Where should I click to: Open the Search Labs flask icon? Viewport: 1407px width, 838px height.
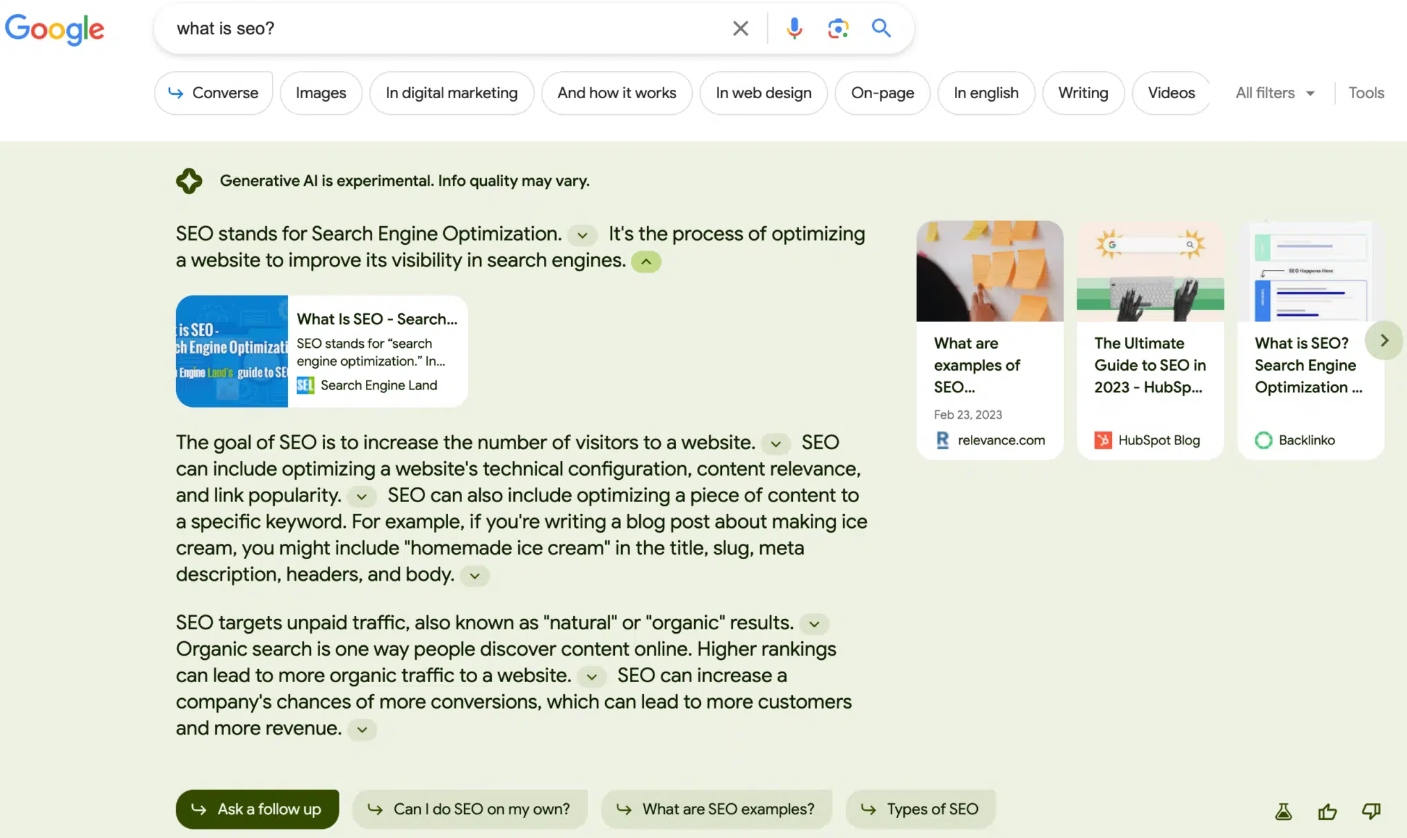click(x=1283, y=810)
